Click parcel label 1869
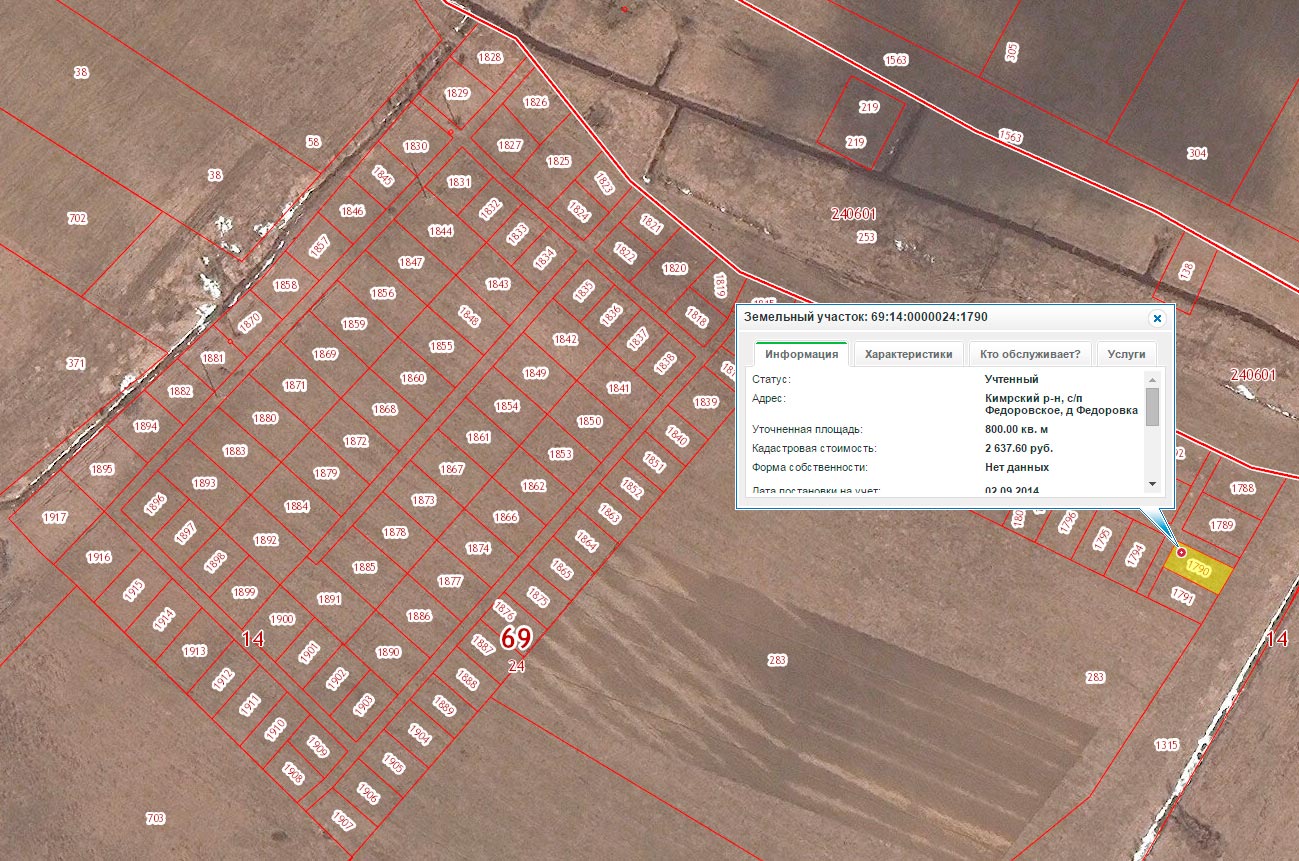1299x861 pixels. [325, 354]
